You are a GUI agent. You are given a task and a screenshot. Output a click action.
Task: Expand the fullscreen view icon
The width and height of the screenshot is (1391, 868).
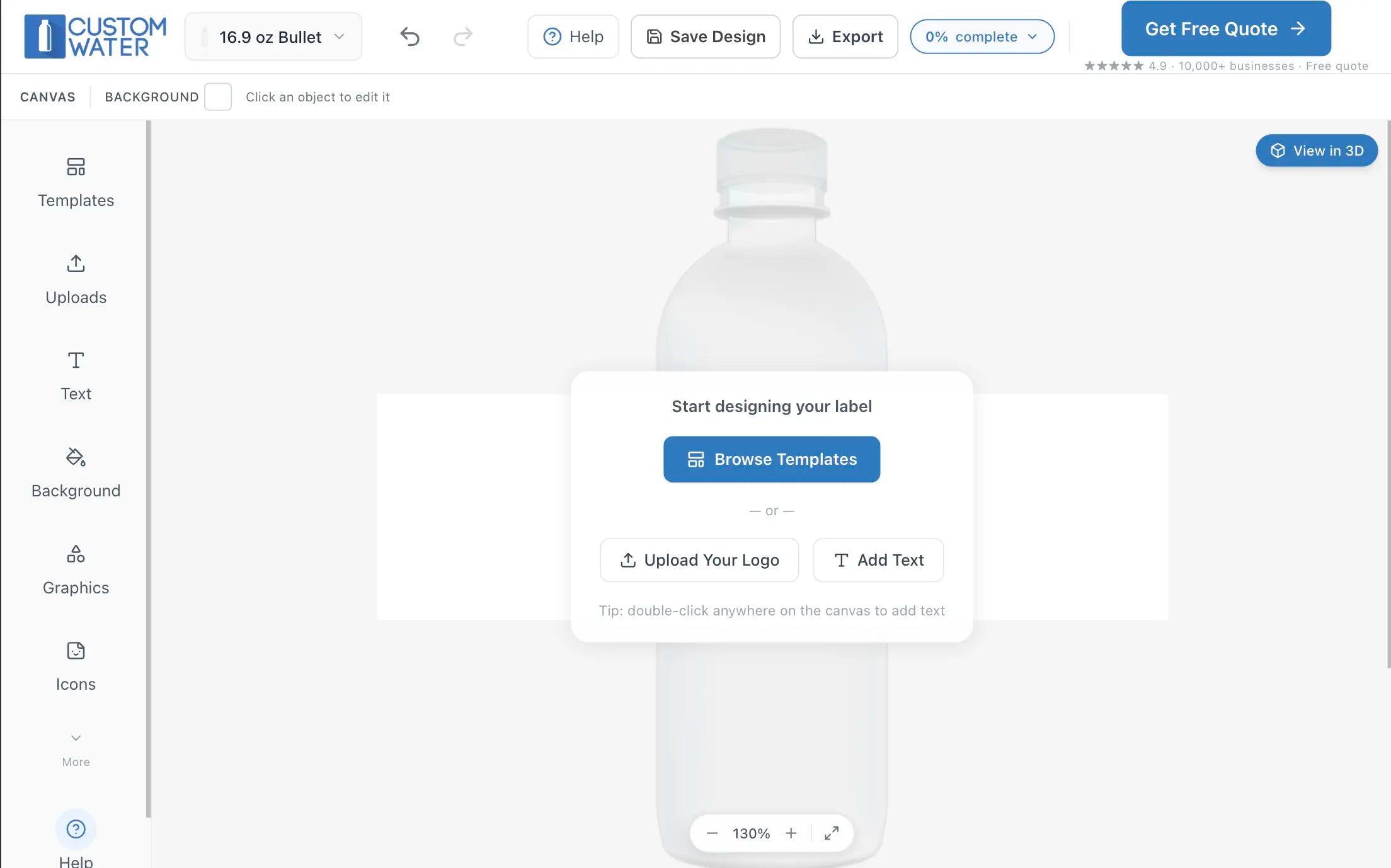[832, 833]
